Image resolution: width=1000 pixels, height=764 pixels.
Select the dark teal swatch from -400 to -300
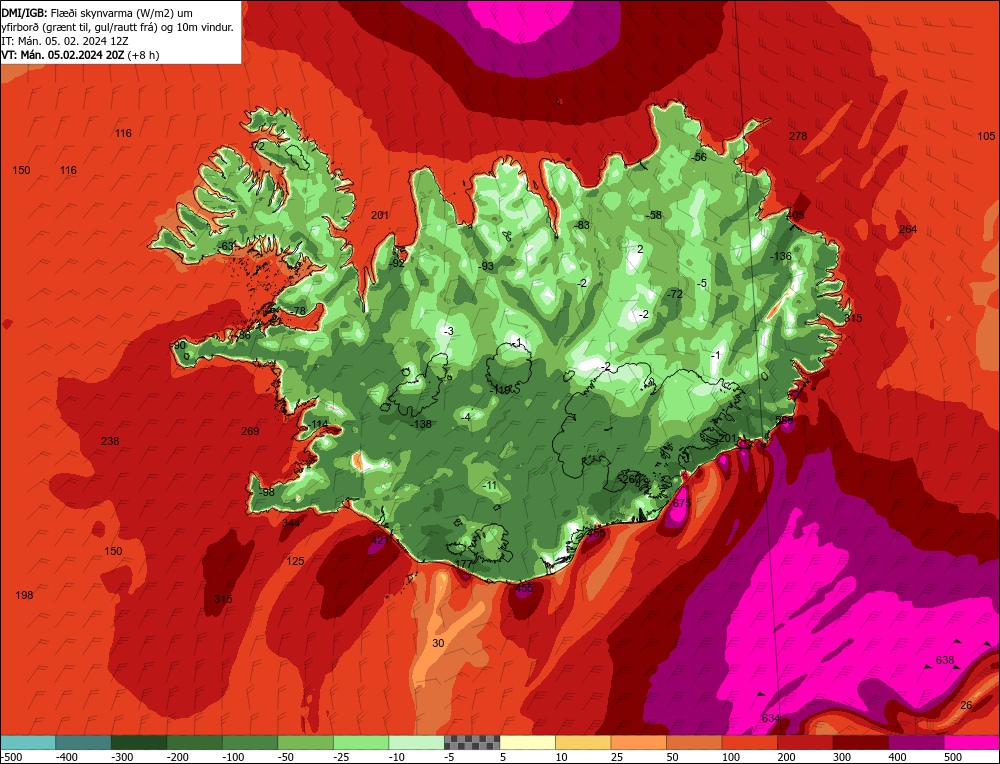point(83,742)
